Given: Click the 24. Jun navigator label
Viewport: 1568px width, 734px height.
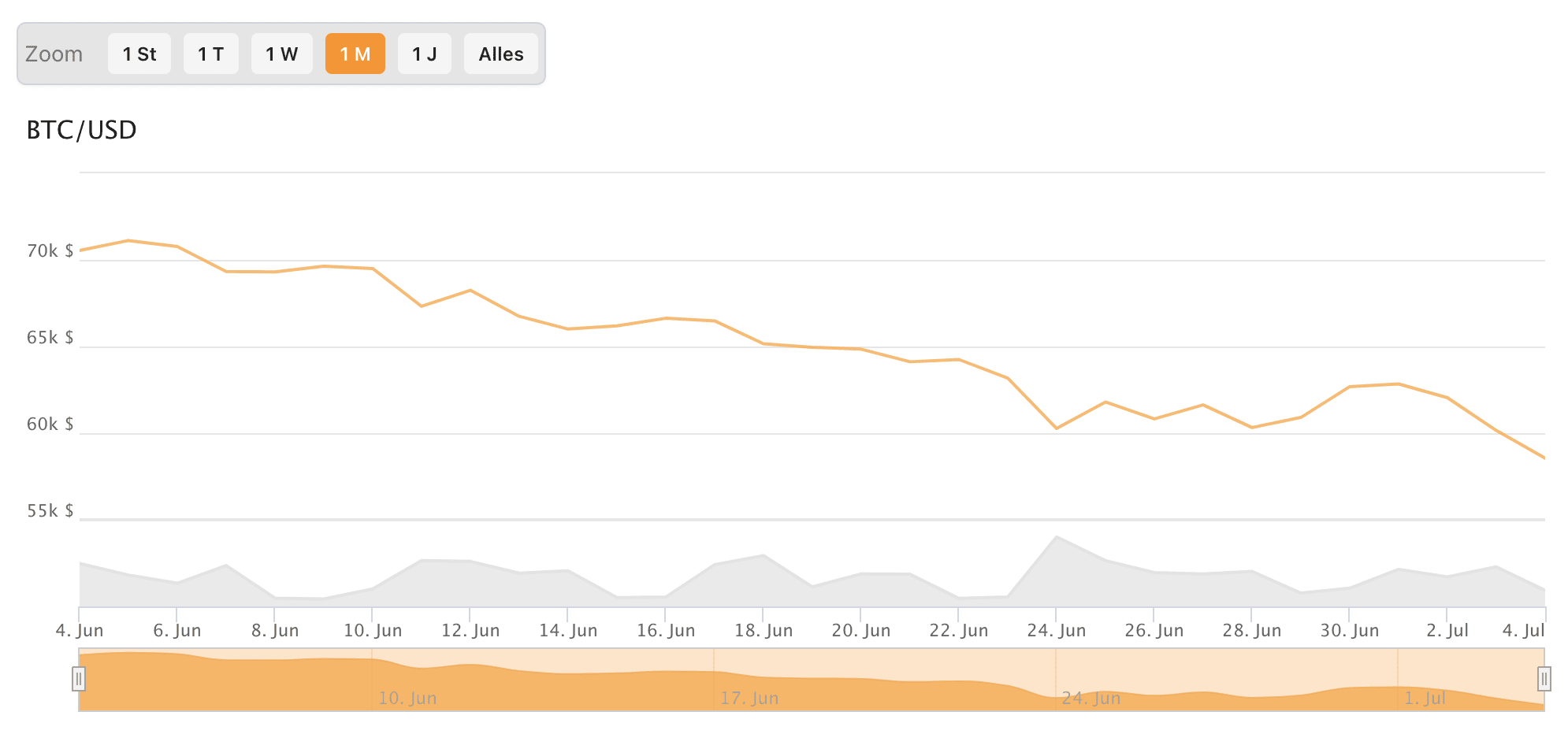Looking at the screenshot, I should 1091,698.
